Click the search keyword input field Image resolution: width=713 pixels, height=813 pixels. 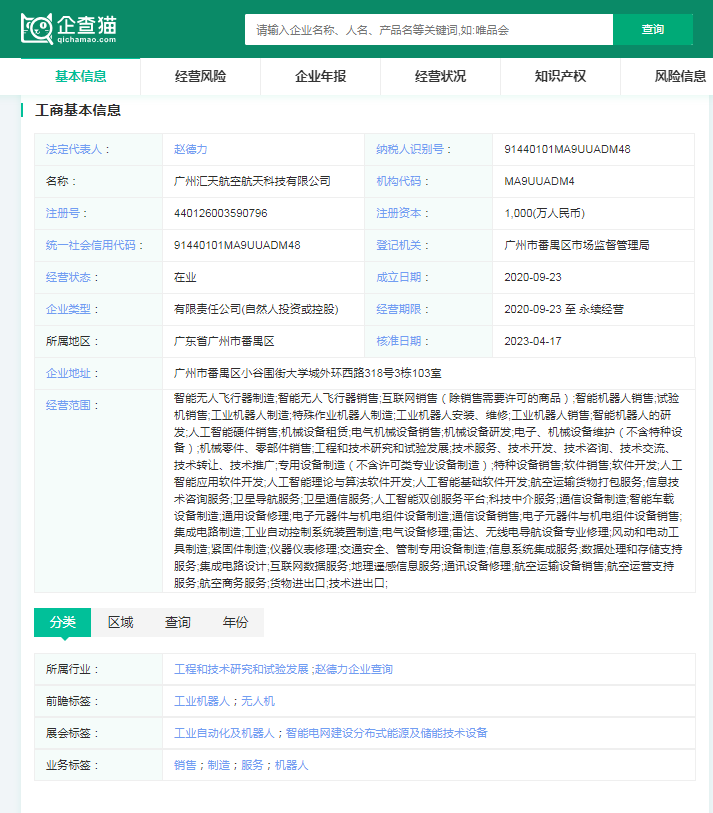[x=429, y=30]
